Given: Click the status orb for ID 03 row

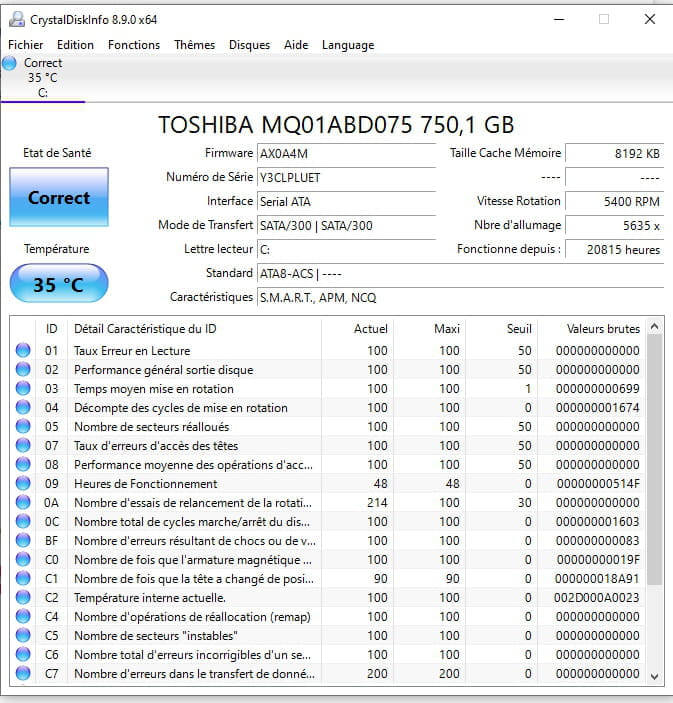Looking at the screenshot, I should [x=23, y=388].
